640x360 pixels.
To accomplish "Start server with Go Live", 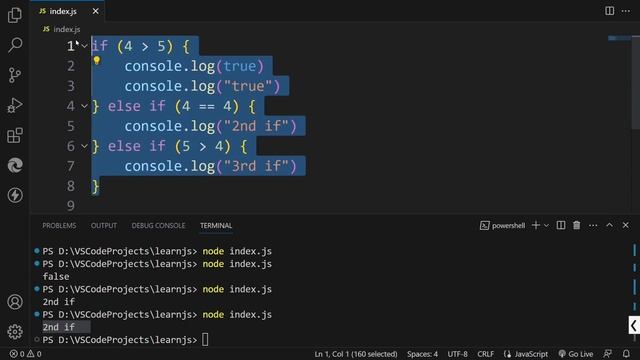I will pos(576,354).
